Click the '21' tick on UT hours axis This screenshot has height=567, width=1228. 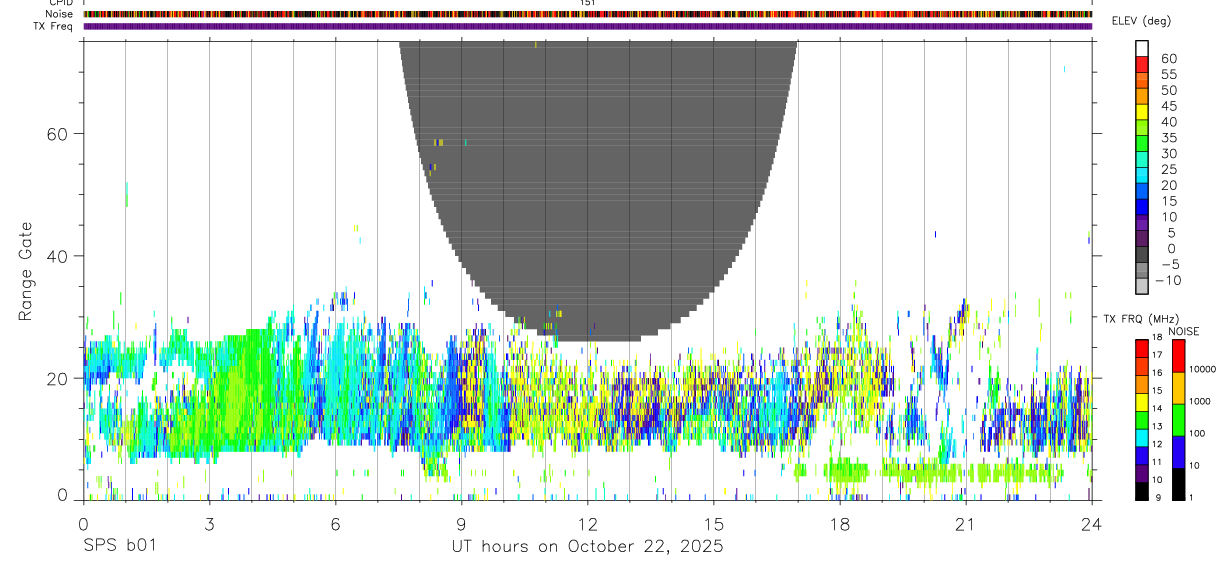pyautogui.click(x=965, y=525)
